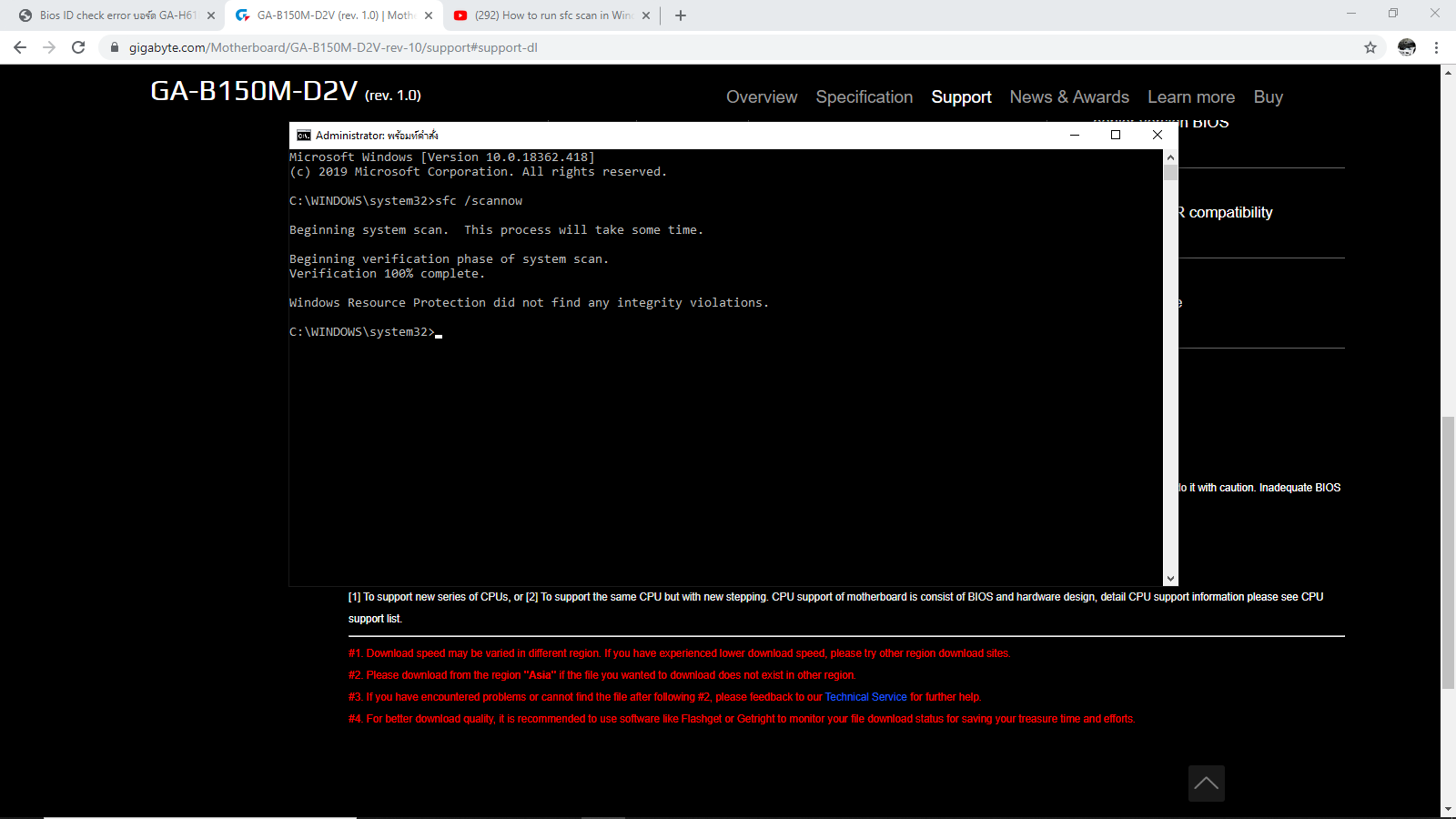Open a new browser tab
This screenshot has height=819, width=1456.
point(681,15)
